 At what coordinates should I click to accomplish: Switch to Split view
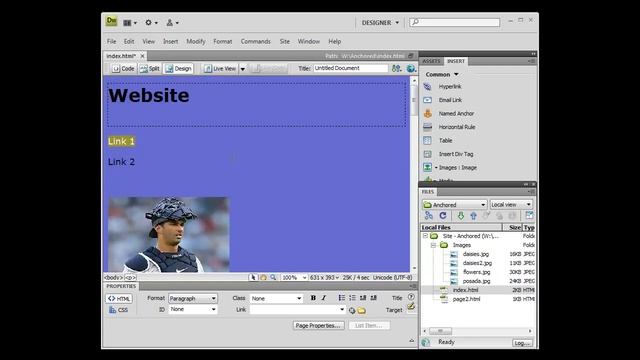[x=150, y=69]
